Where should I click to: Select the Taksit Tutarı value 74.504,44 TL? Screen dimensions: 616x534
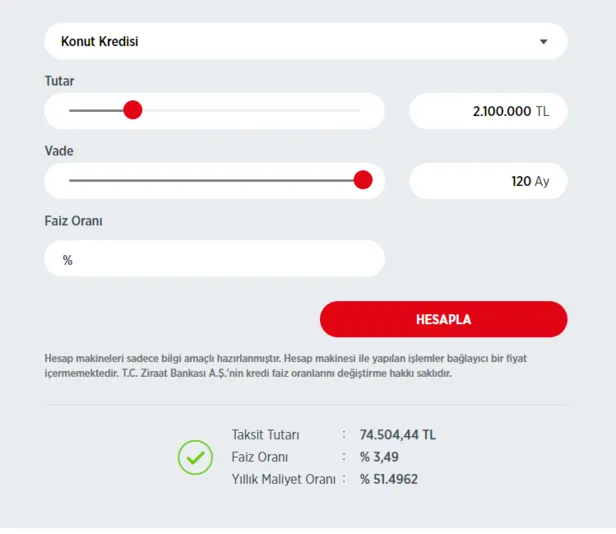[x=397, y=435]
